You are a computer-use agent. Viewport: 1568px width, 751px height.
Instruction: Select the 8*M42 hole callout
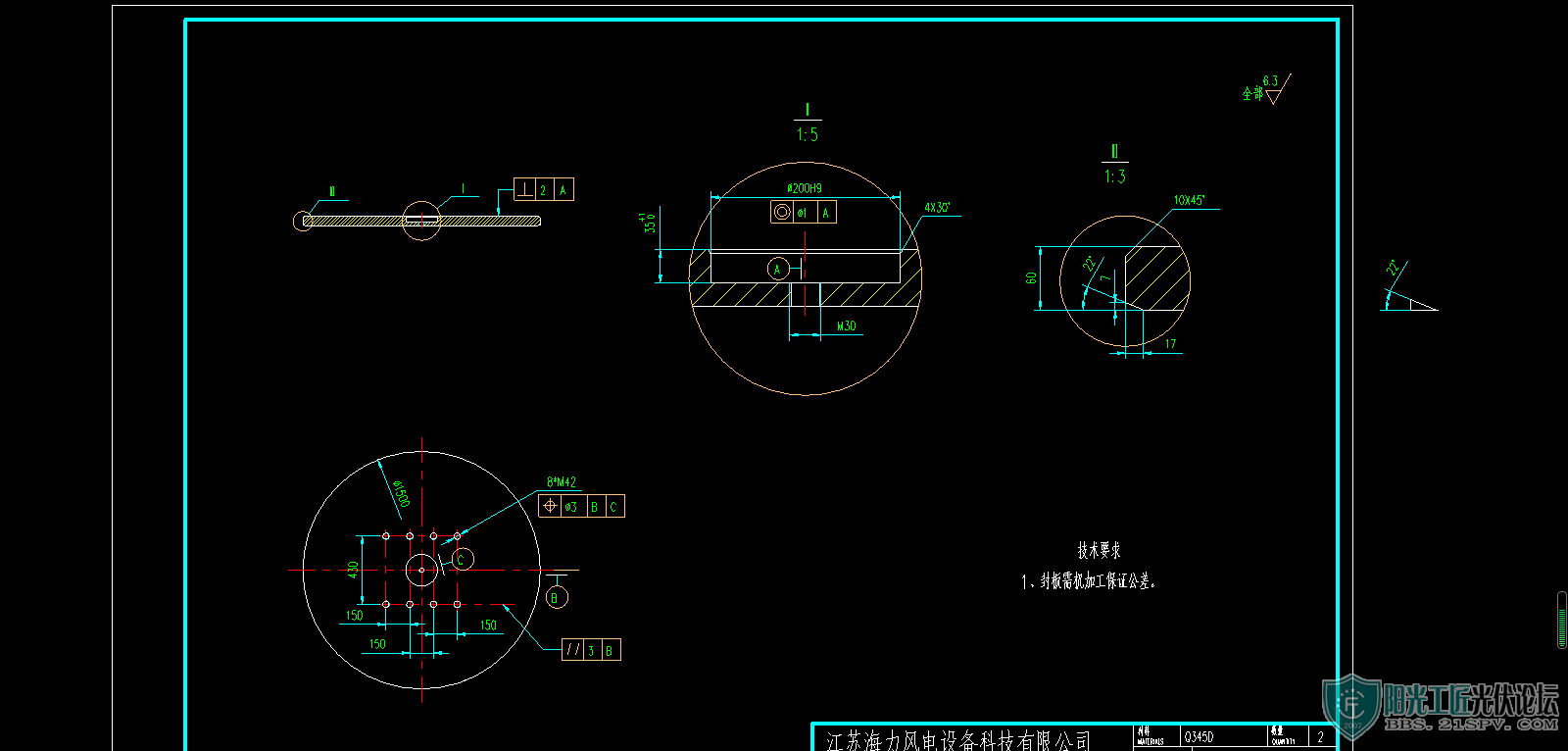coord(562,482)
